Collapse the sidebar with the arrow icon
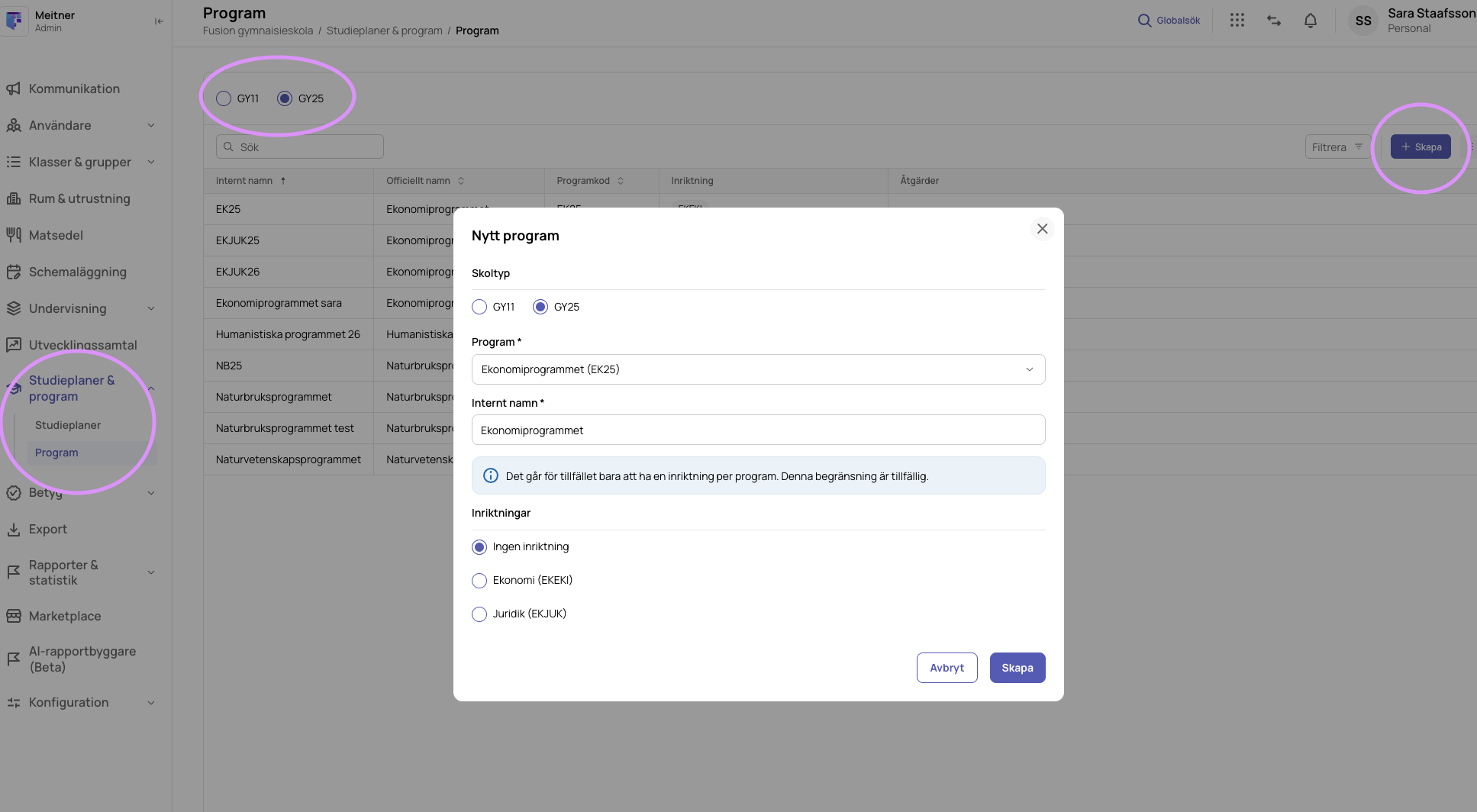The image size is (1477, 812). tap(159, 21)
